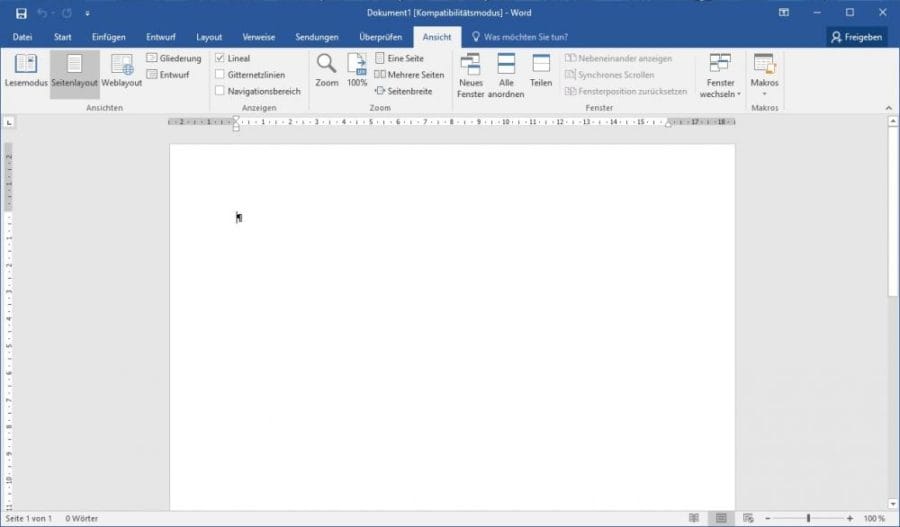
Task: Uncheck the Lineal checkbox
Action: (x=219, y=58)
